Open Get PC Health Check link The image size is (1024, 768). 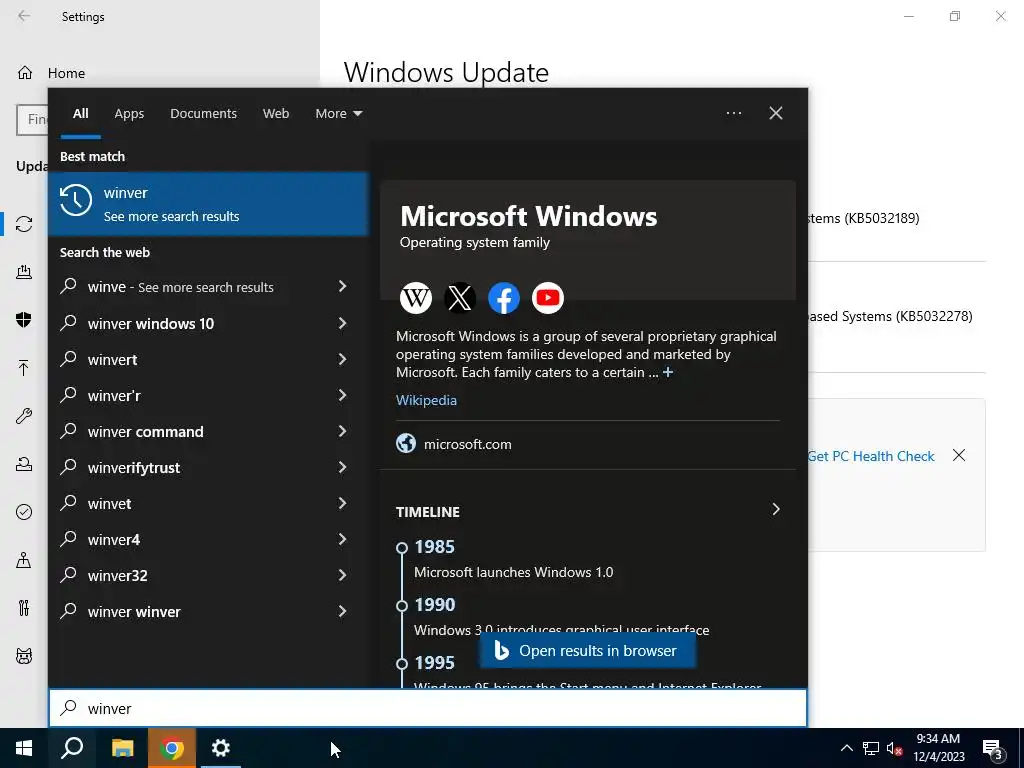871,456
